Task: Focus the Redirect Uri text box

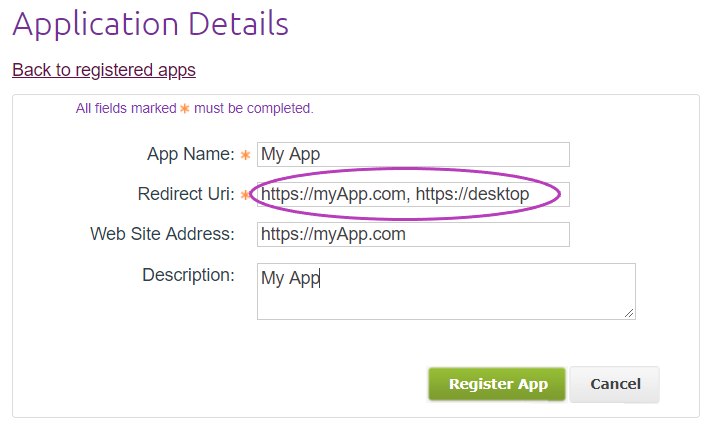Action: coord(413,194)
